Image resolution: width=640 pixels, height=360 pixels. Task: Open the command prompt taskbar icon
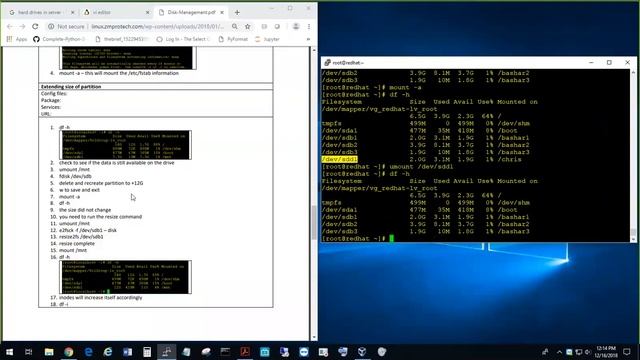pyautogui.click(x=225, y=352)
